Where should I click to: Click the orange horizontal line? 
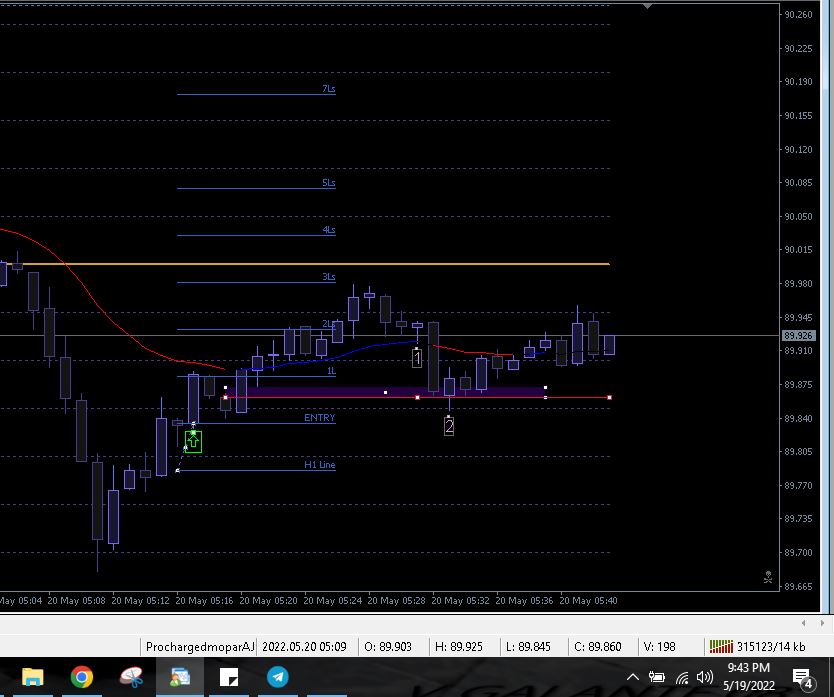click(305, 263)
